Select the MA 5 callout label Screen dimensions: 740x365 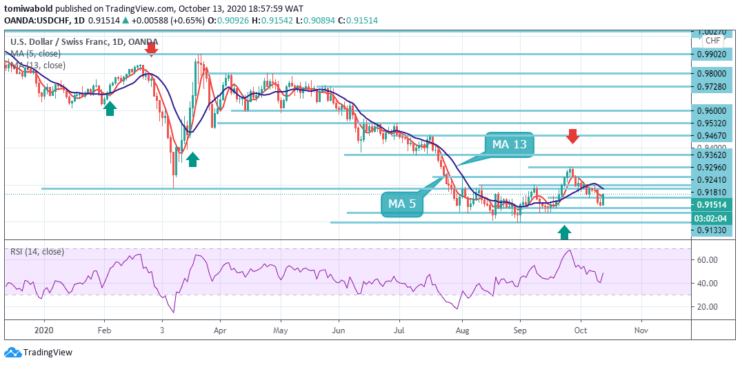402,204
